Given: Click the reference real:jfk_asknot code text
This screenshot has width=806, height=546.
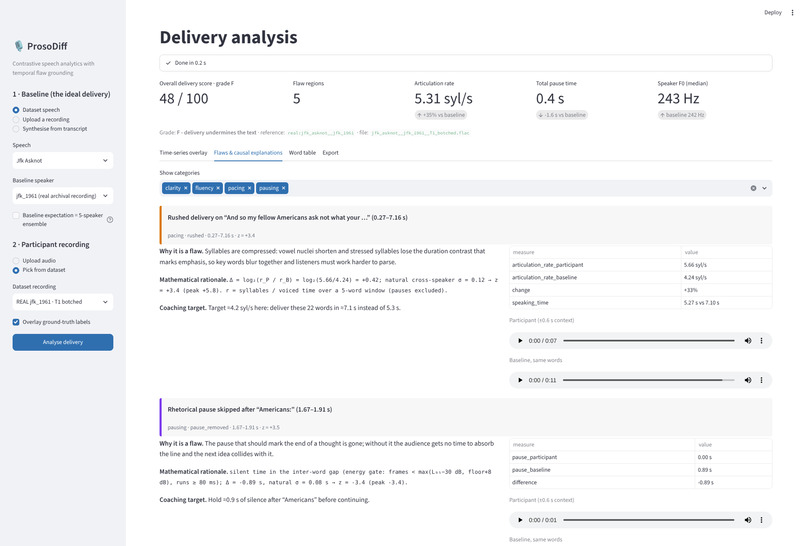Looking at the screenshot, I should (321, 133).
